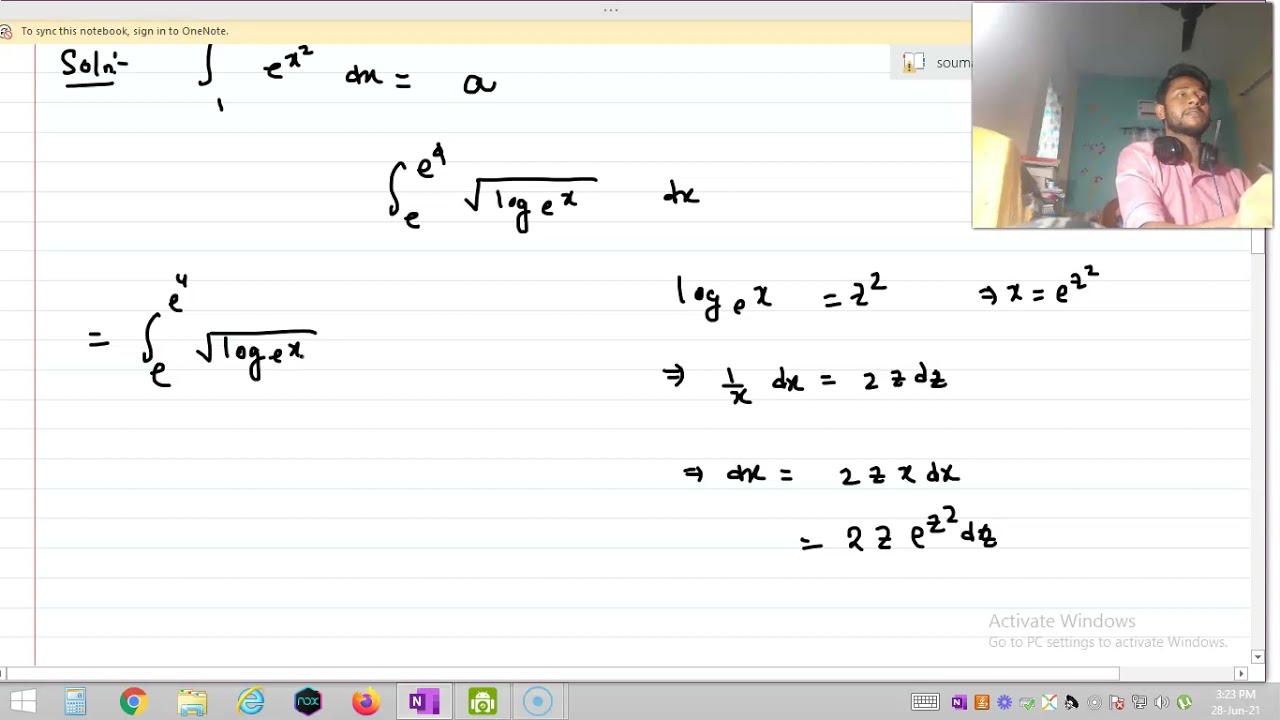Click the sync sign-in notification icon
The width and height of the screenshot is (1280, 720).
coord(6,31)
